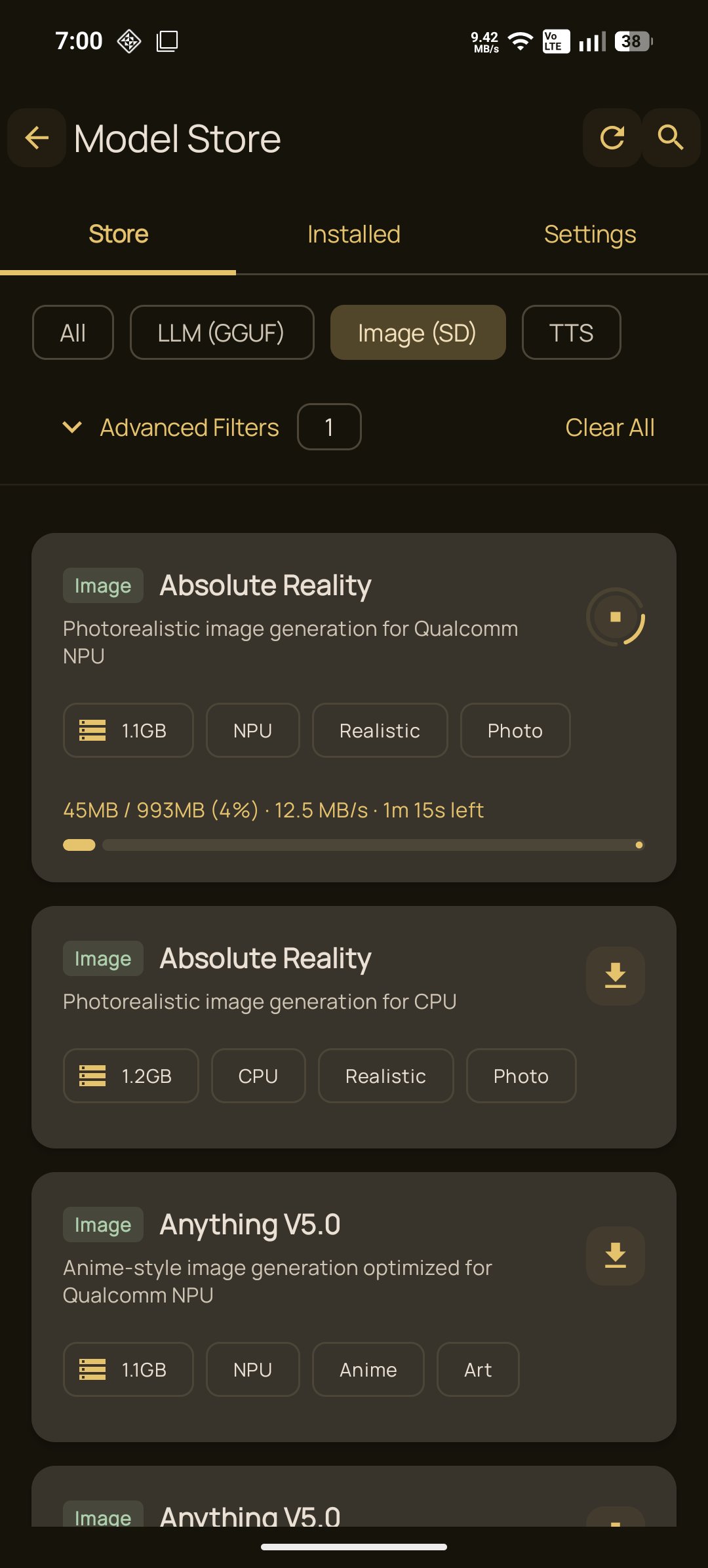Image resolution: width=708 pixels, height=1568 pixels.
Task: Stop the Absolute Reality NPU download
Action: (615, 617)
